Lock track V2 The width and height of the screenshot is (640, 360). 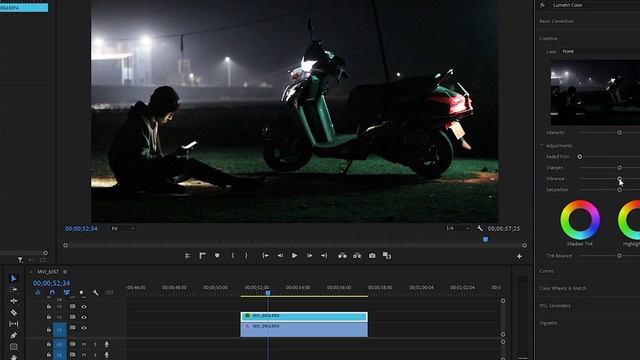pos(49,317)
